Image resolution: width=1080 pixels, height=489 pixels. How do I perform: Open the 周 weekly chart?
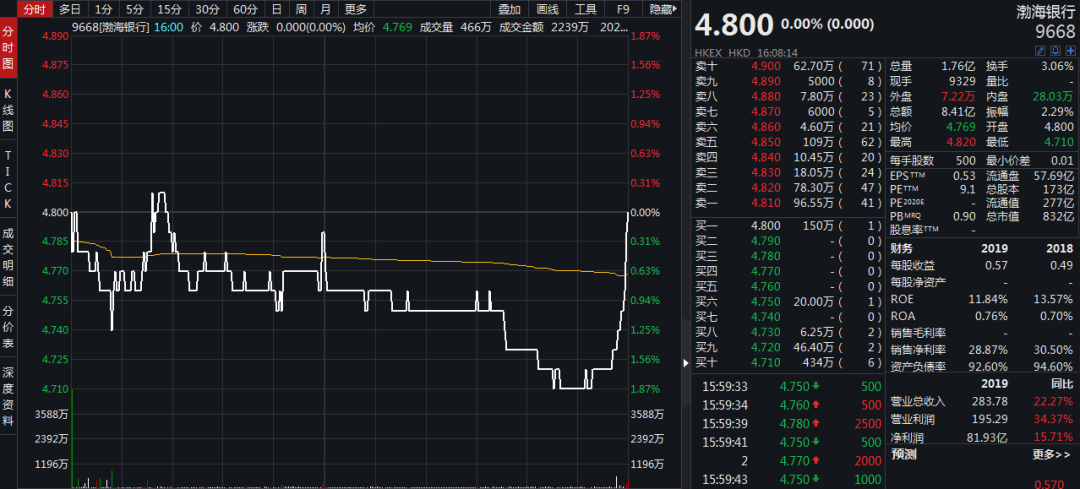pos(301,9)
